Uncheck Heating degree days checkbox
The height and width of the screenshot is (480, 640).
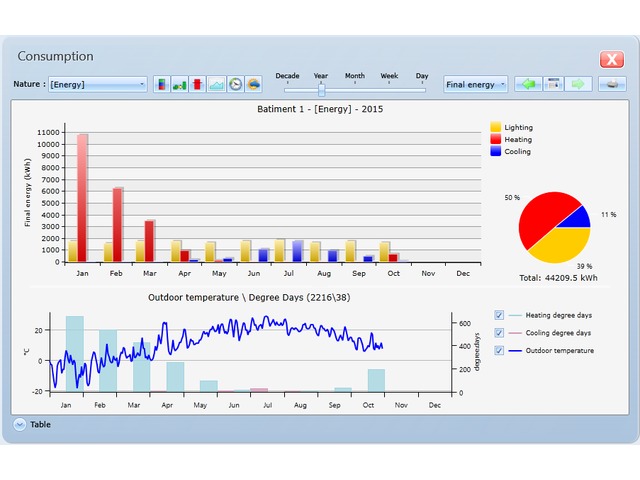499,315
